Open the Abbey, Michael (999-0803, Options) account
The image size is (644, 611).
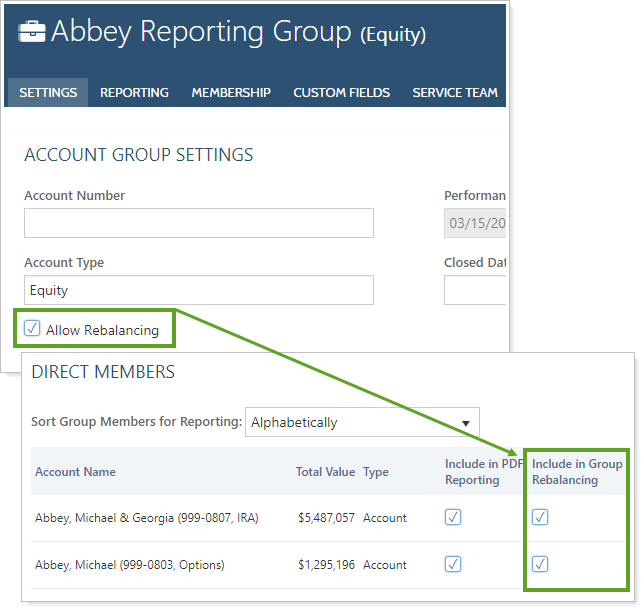[x=130, y=565]
